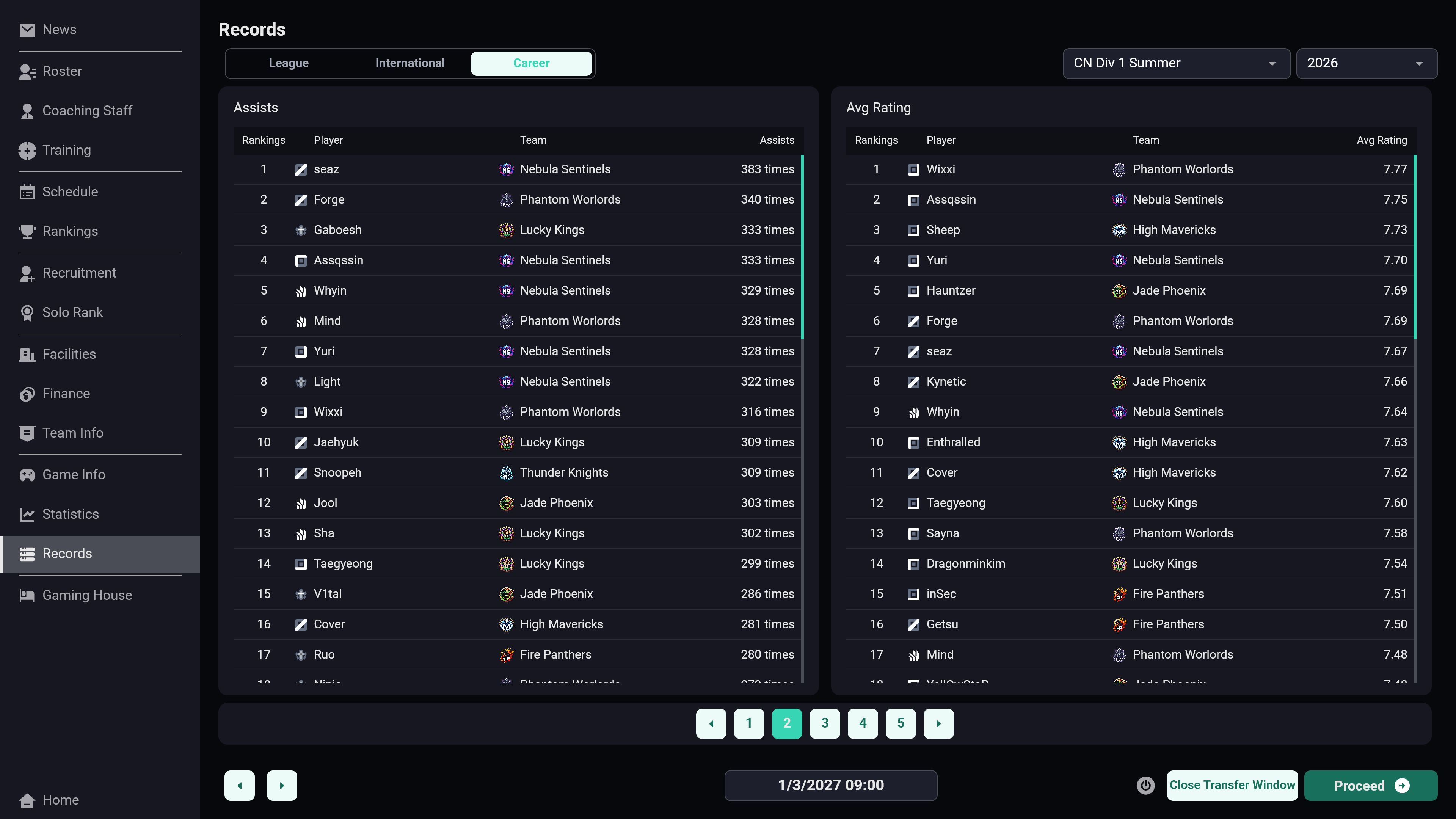Click the Statistics chart icon

pyautogui.click(x=27, y=515)
